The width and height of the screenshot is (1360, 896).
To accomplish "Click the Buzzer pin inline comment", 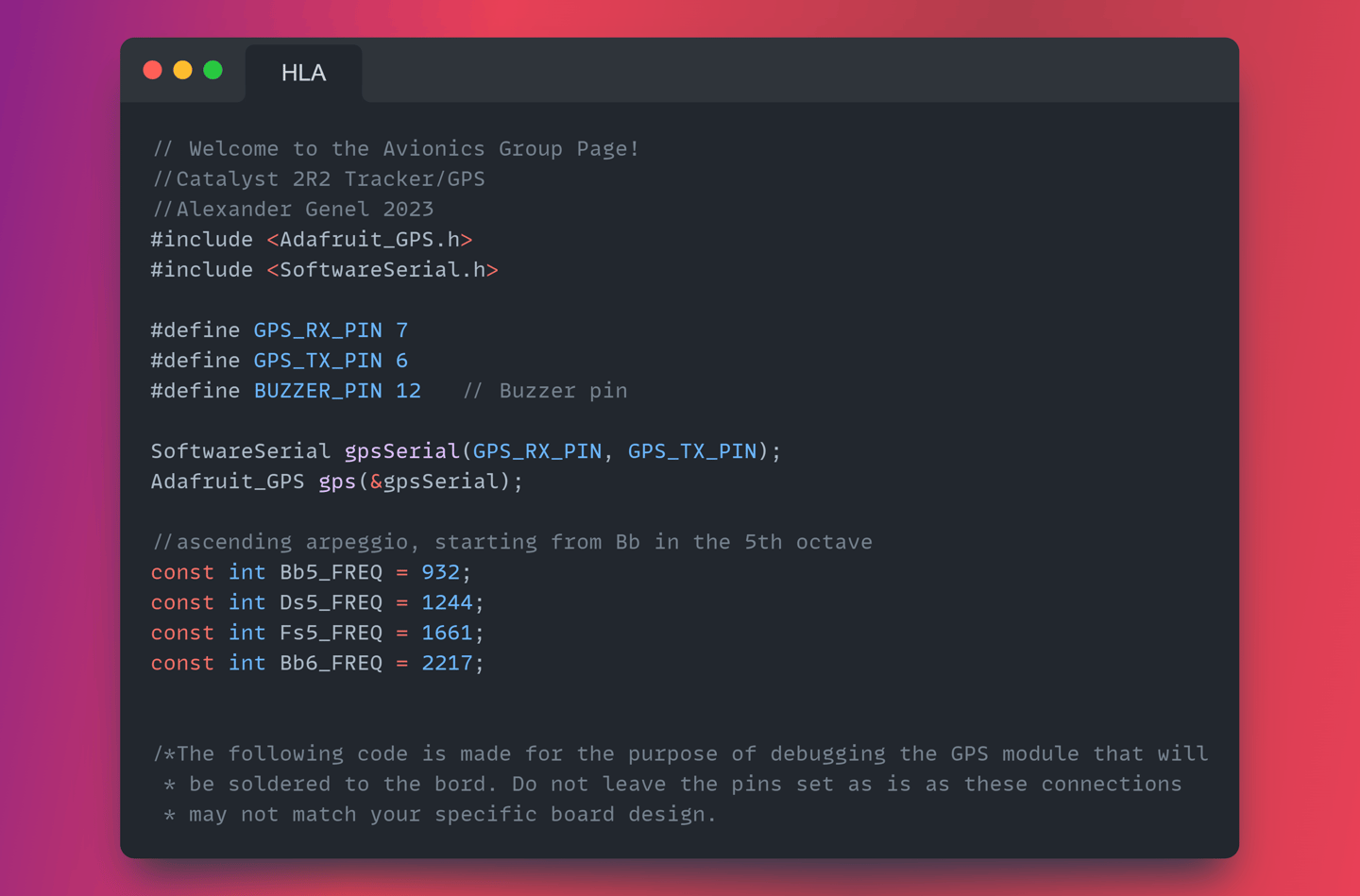I will [x=545, y=391].
